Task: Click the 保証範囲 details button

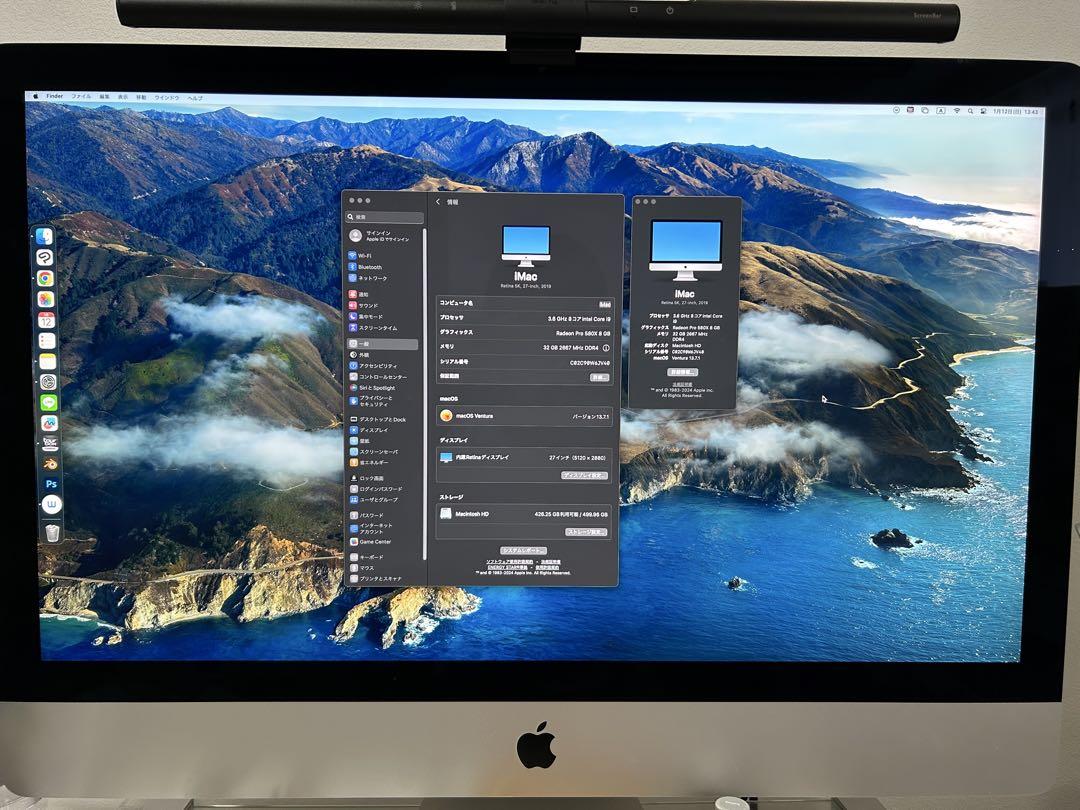Action: pos(599,377)
